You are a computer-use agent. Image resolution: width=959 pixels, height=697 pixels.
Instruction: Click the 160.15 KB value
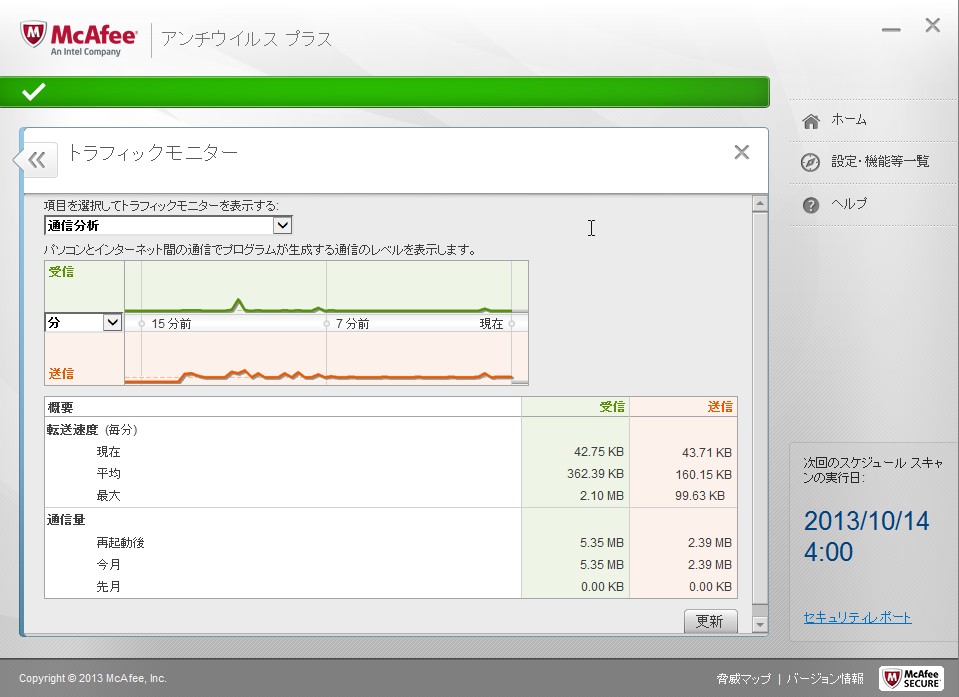pyautogui.click(x=703, y=474)
